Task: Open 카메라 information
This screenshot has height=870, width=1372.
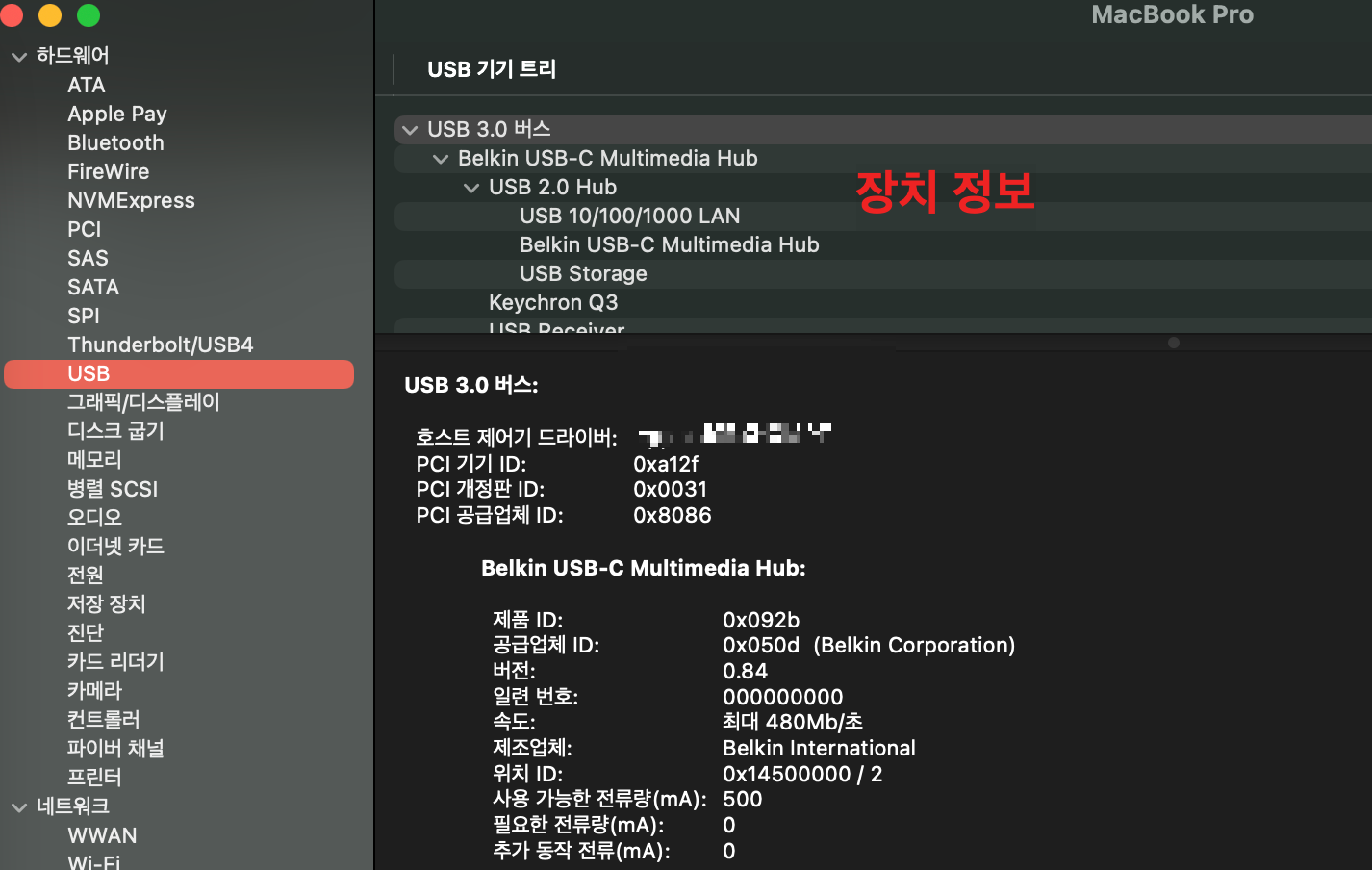Action: [x=94, y=691]
